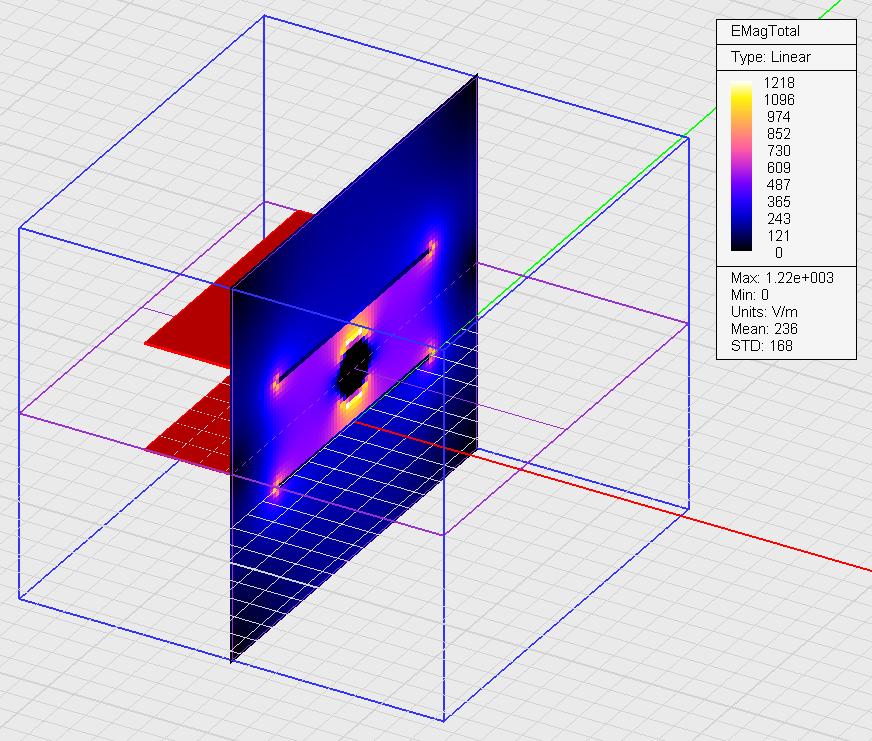
Task: Click the yellow top of the color scale bar
Action: (x=741, y=95)
